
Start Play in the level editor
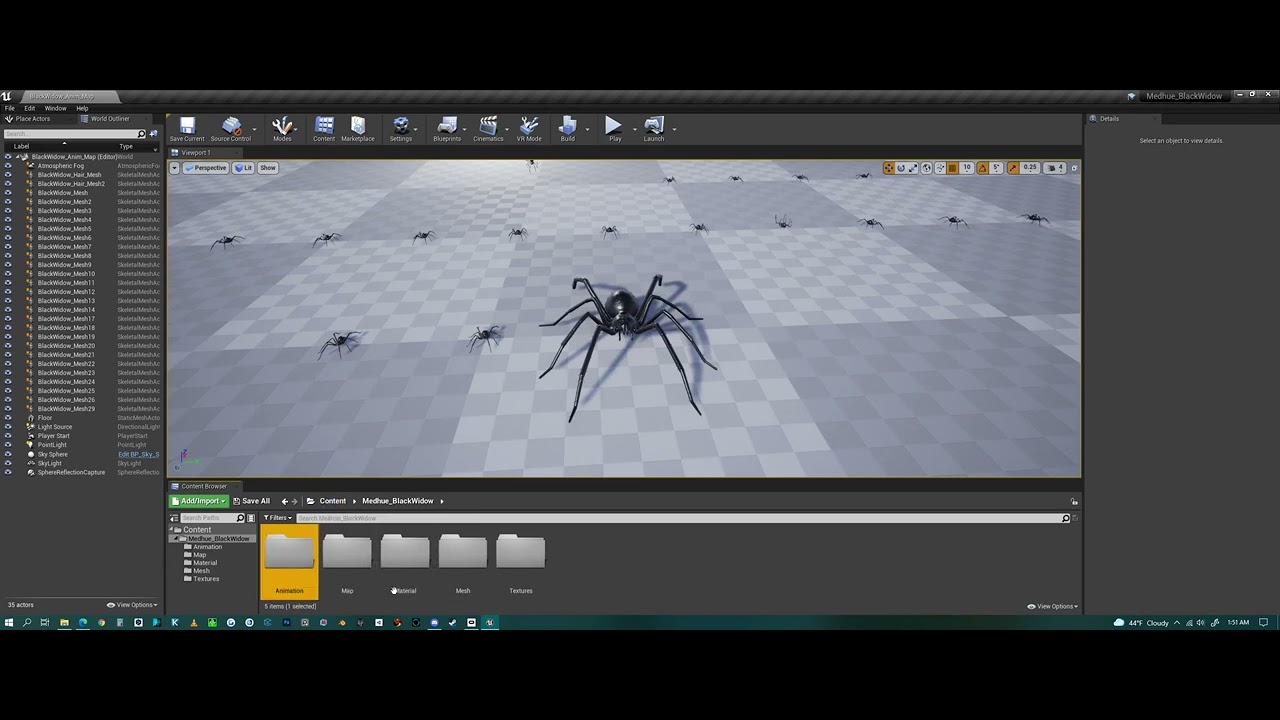[614, 128]
